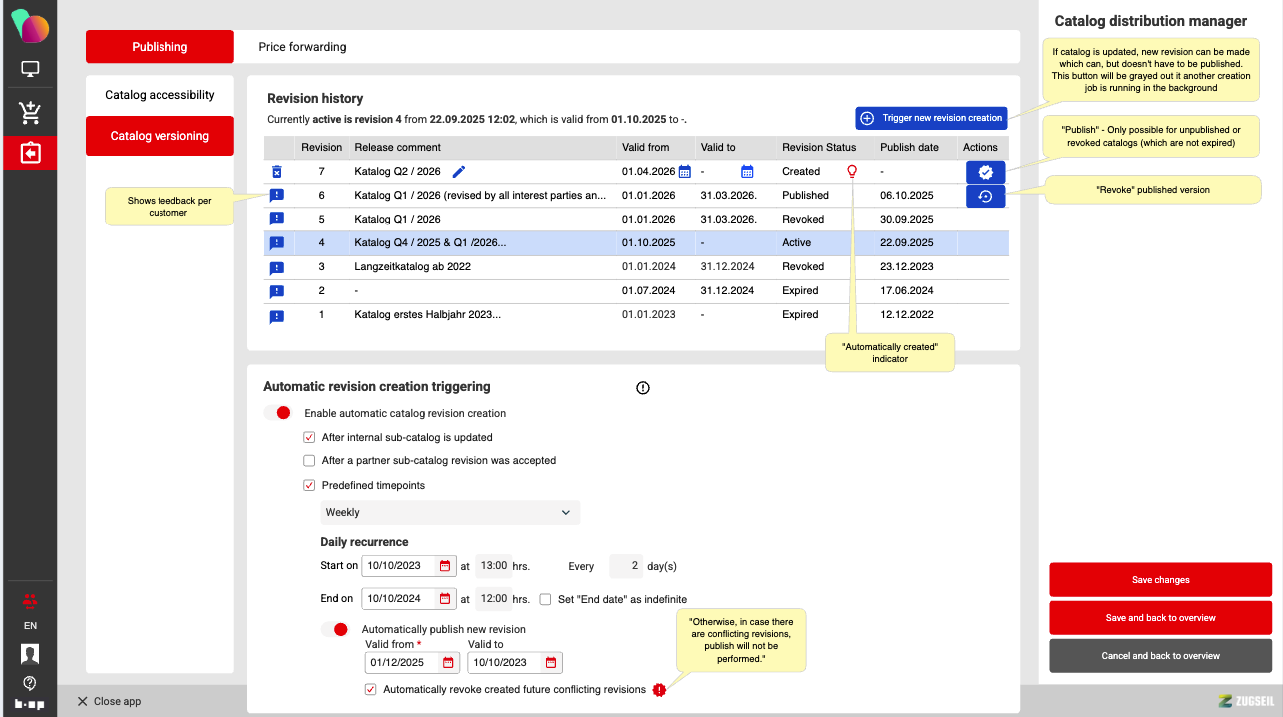Click the Save changes button
This screenshot has width=1283, height=717.
tap(1160, 580)
